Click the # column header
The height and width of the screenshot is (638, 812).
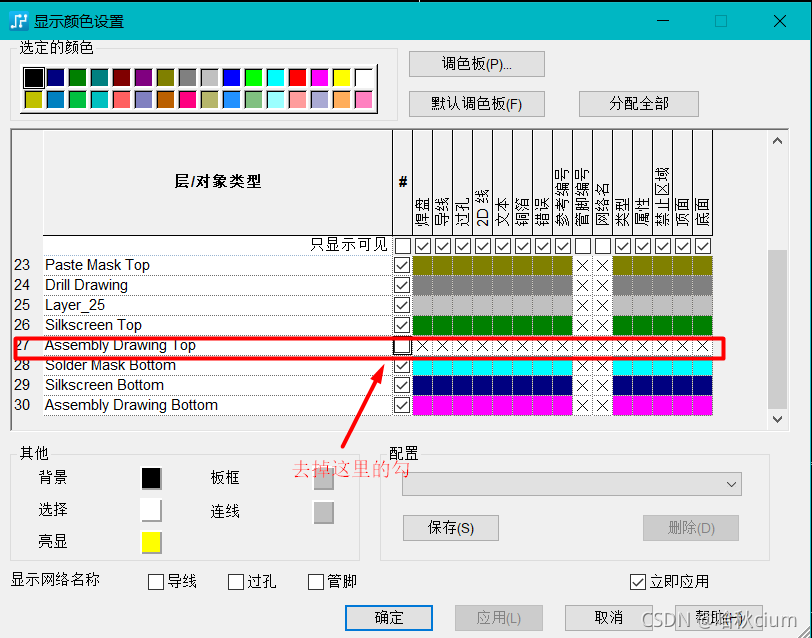click(403, 182)
